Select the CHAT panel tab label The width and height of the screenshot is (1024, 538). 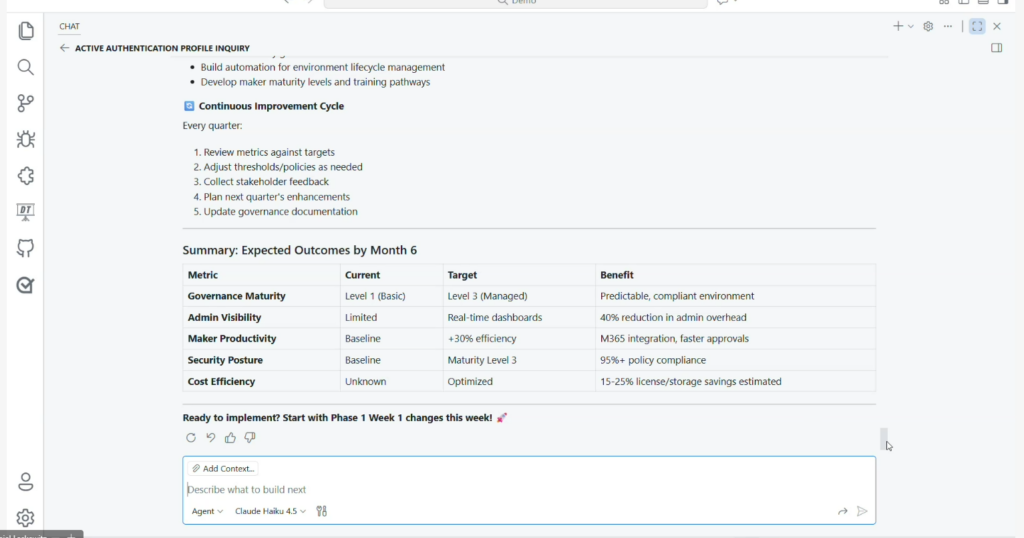[69, 26]
